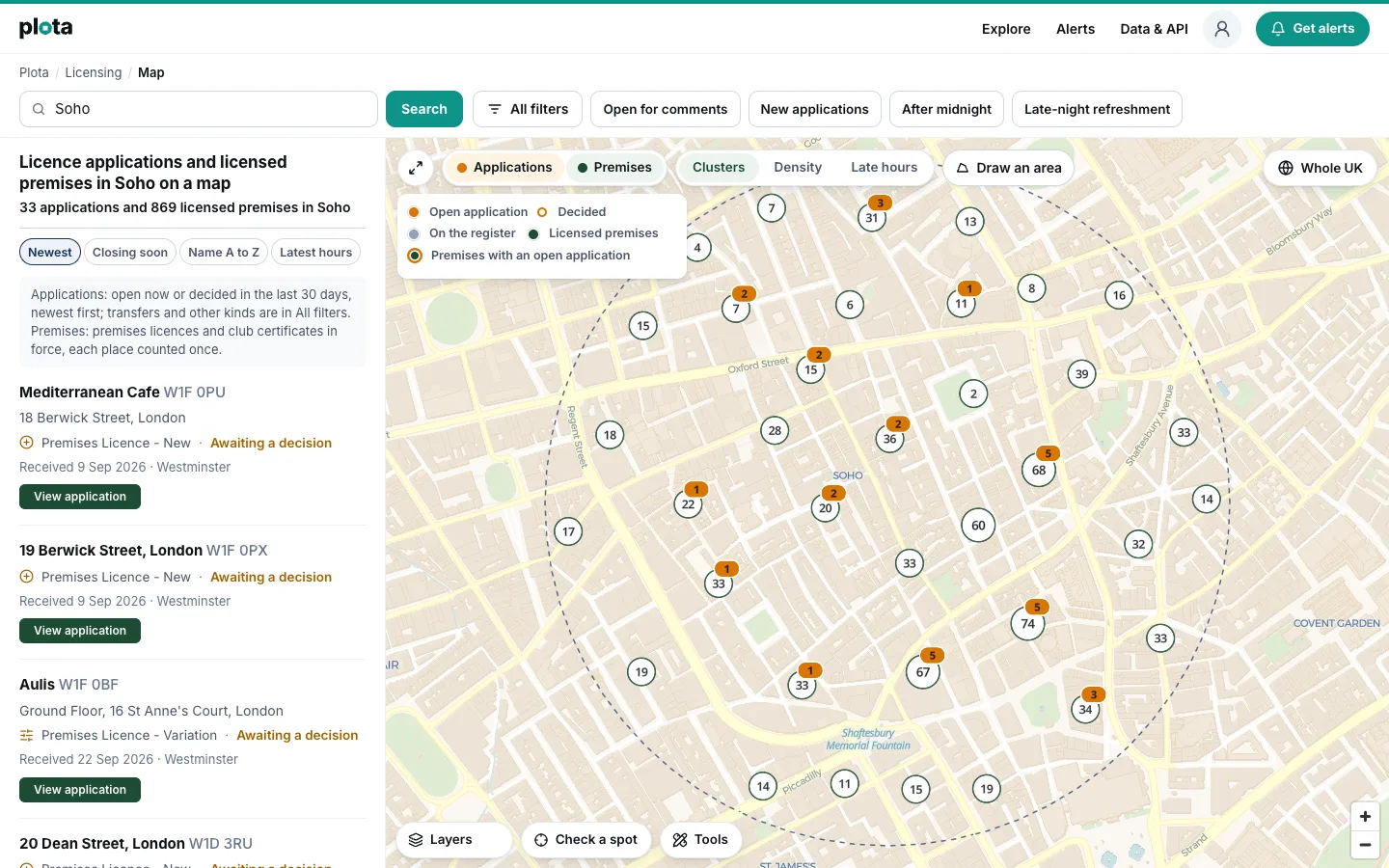Open Alerts menu item
Image resolution: width=1389 pixels, height=868 pixels.
point(1076,29)
